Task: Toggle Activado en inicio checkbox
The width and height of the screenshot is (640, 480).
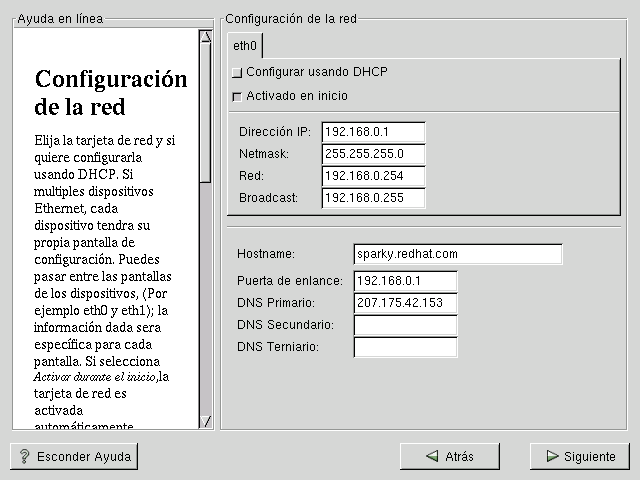Action: coord(237,97)
